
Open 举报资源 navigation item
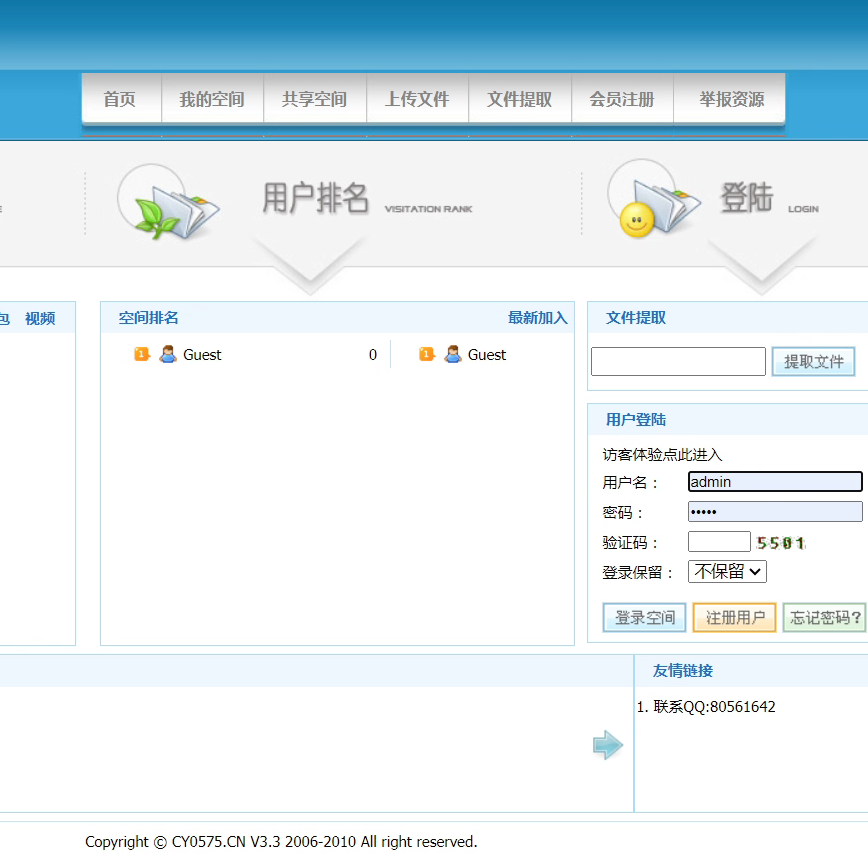tap(731, 100)
